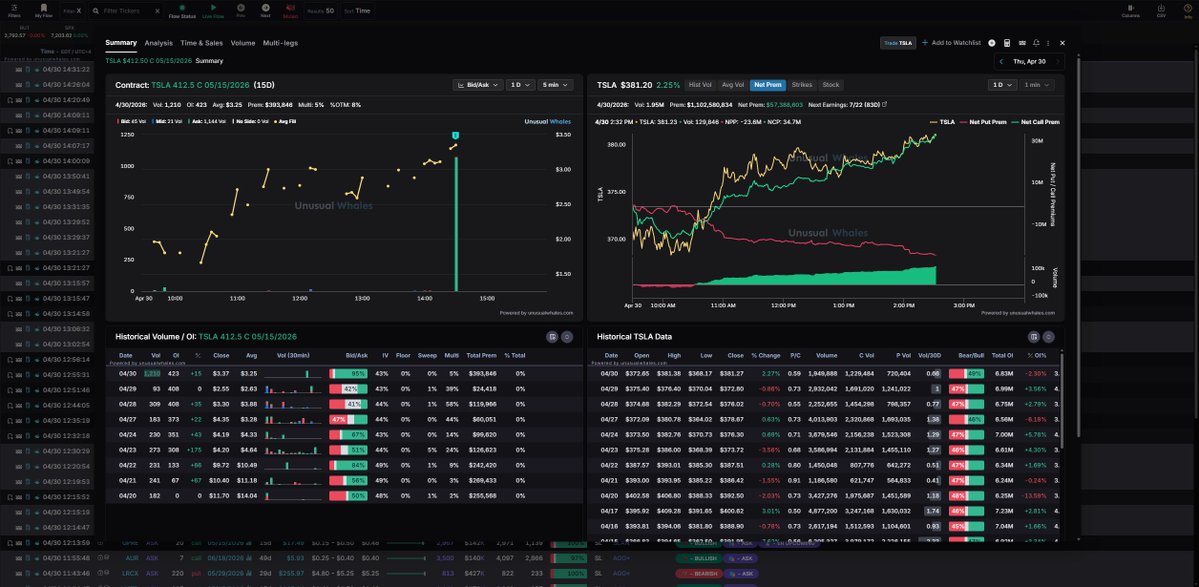Clear the active filter X
The width and height of the screenshot is (1199, 587).
[x=79, y=11]
